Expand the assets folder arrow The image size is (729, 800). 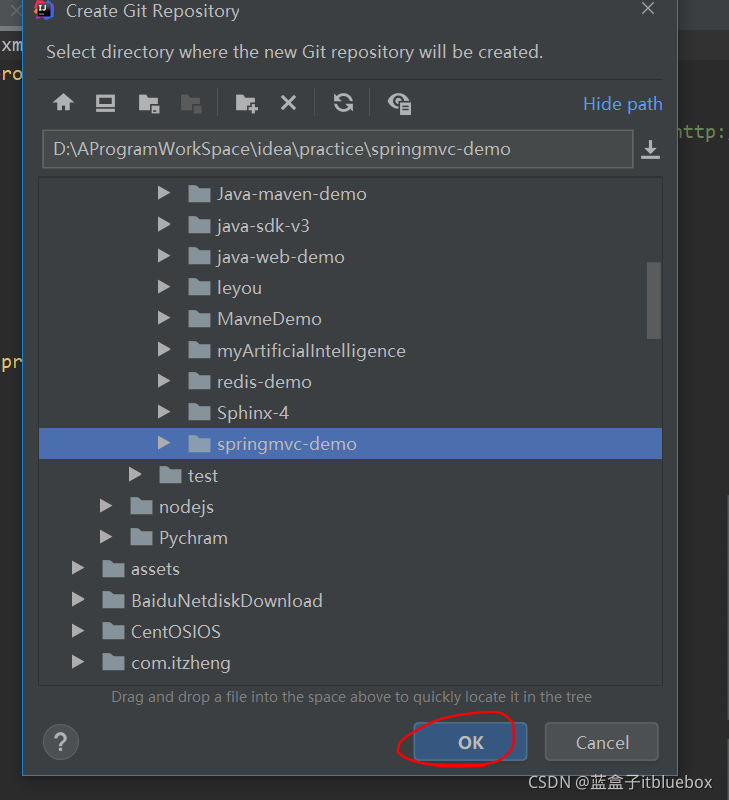(x=78, y=568)
